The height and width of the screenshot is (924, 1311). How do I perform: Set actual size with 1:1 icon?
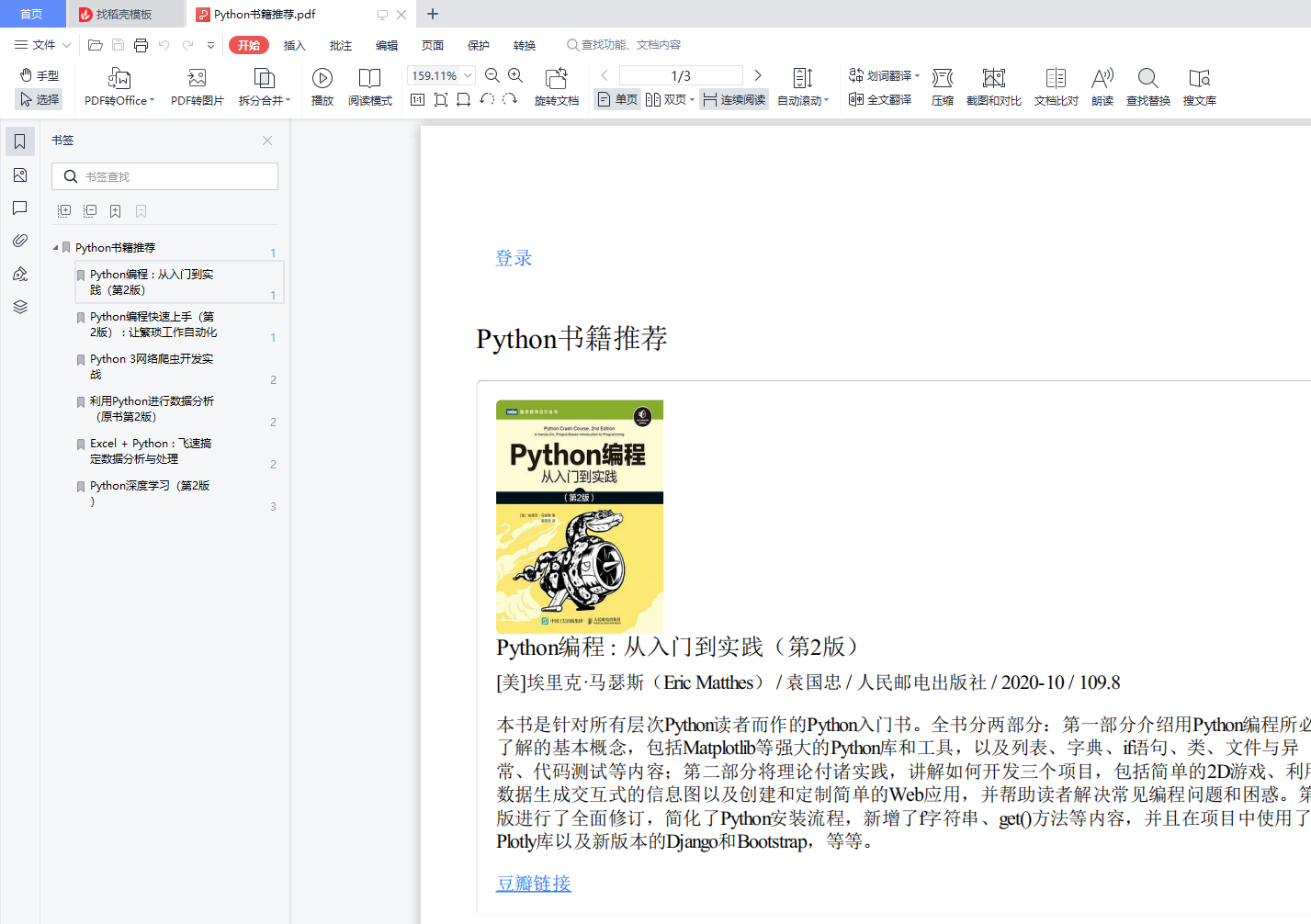(x=417, y=99)
